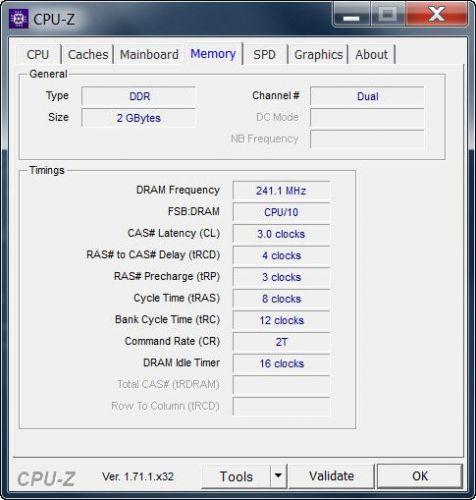This screenshot has height=500, width=476.
Task: Click the version text Ver. 1.71.1.x32
Action: [138, 476]
